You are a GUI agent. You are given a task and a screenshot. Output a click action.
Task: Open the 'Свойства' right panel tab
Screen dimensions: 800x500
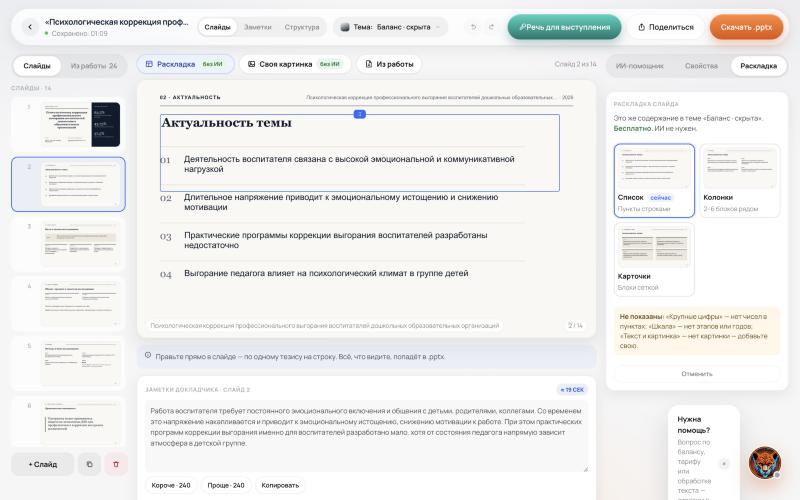click(x=701, y=66)
